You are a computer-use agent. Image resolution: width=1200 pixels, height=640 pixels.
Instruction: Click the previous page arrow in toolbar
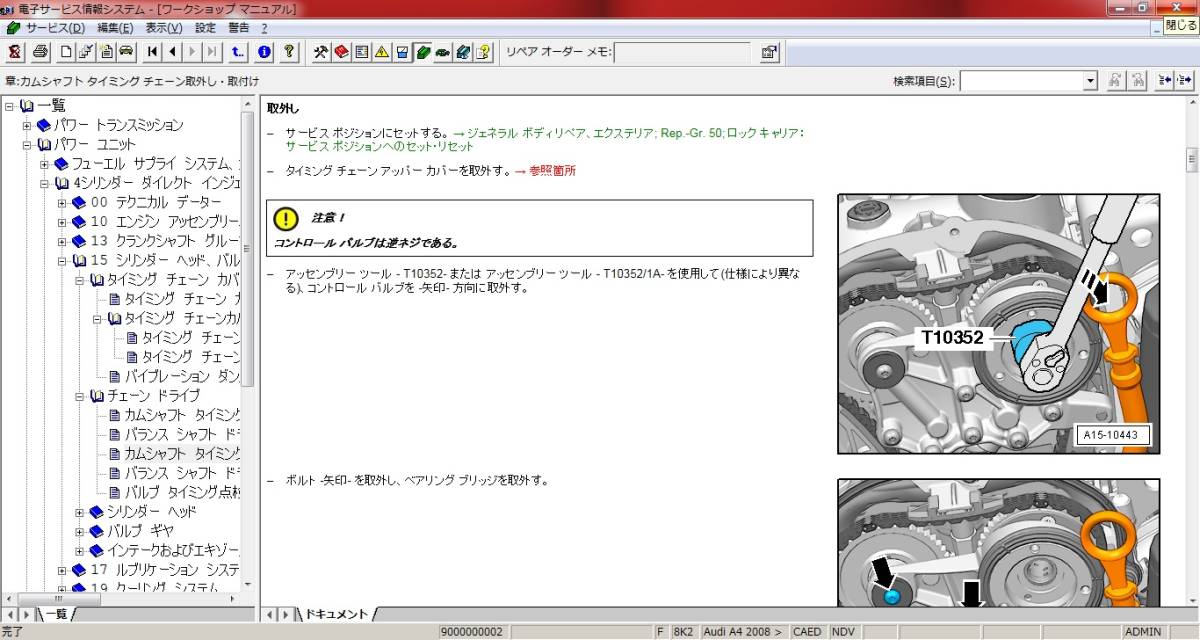click(172, 52)
